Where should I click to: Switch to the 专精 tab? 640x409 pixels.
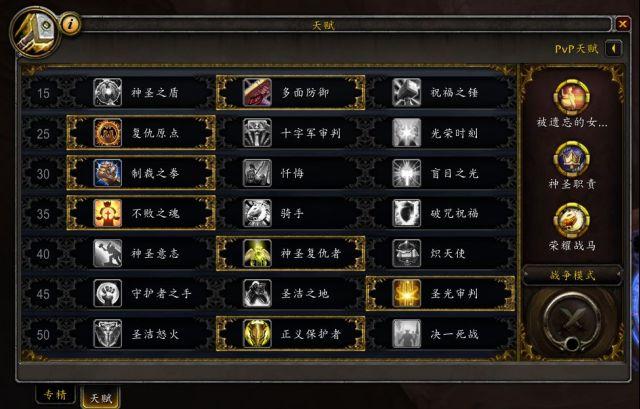pyautogui.click(x=56, y=395)
